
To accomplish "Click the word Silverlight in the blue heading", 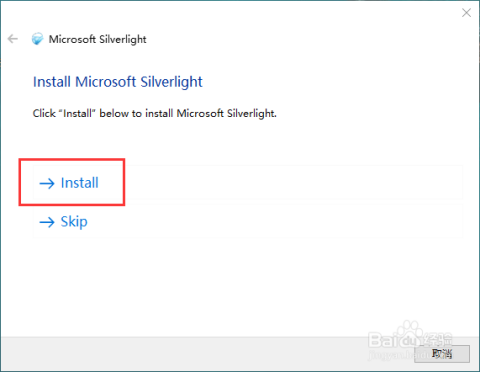I will tap(171, 82).
